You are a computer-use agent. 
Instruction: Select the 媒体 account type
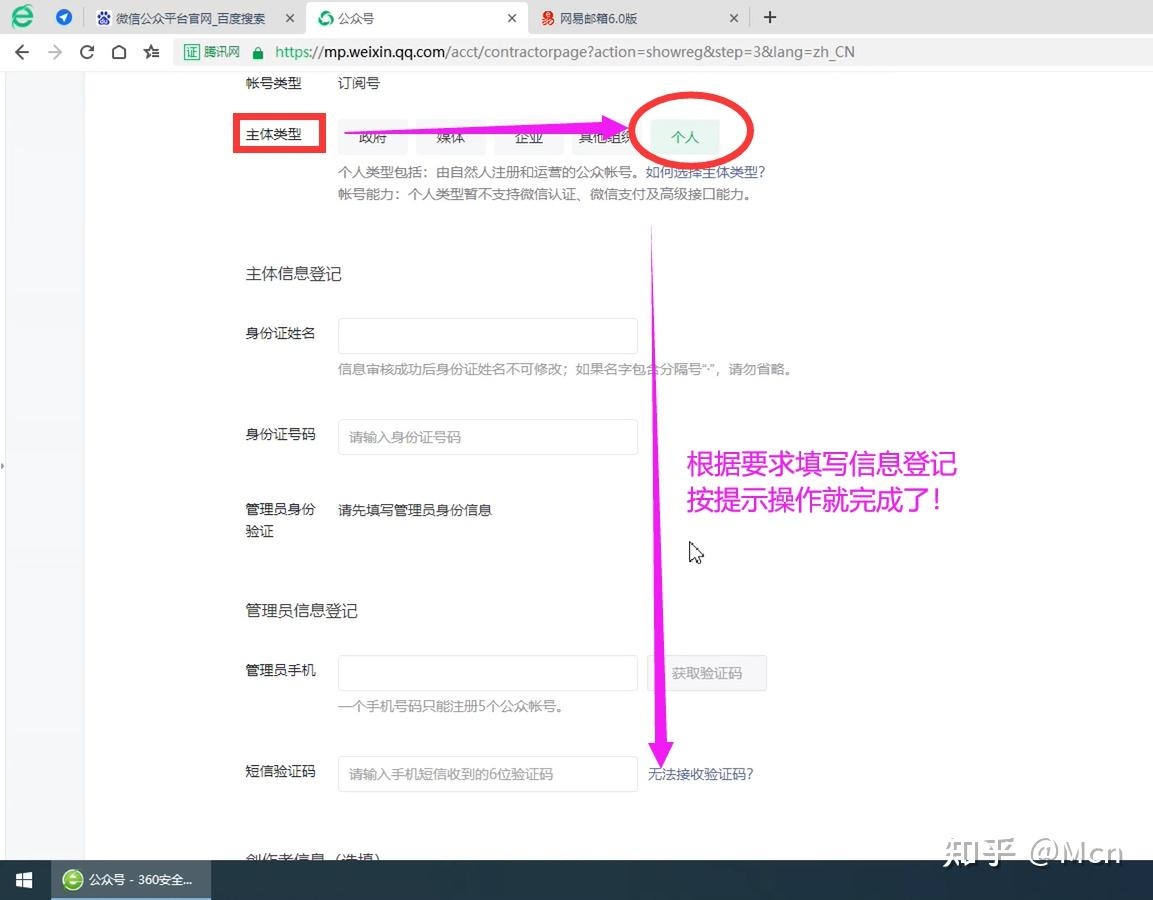click(450, 138)
